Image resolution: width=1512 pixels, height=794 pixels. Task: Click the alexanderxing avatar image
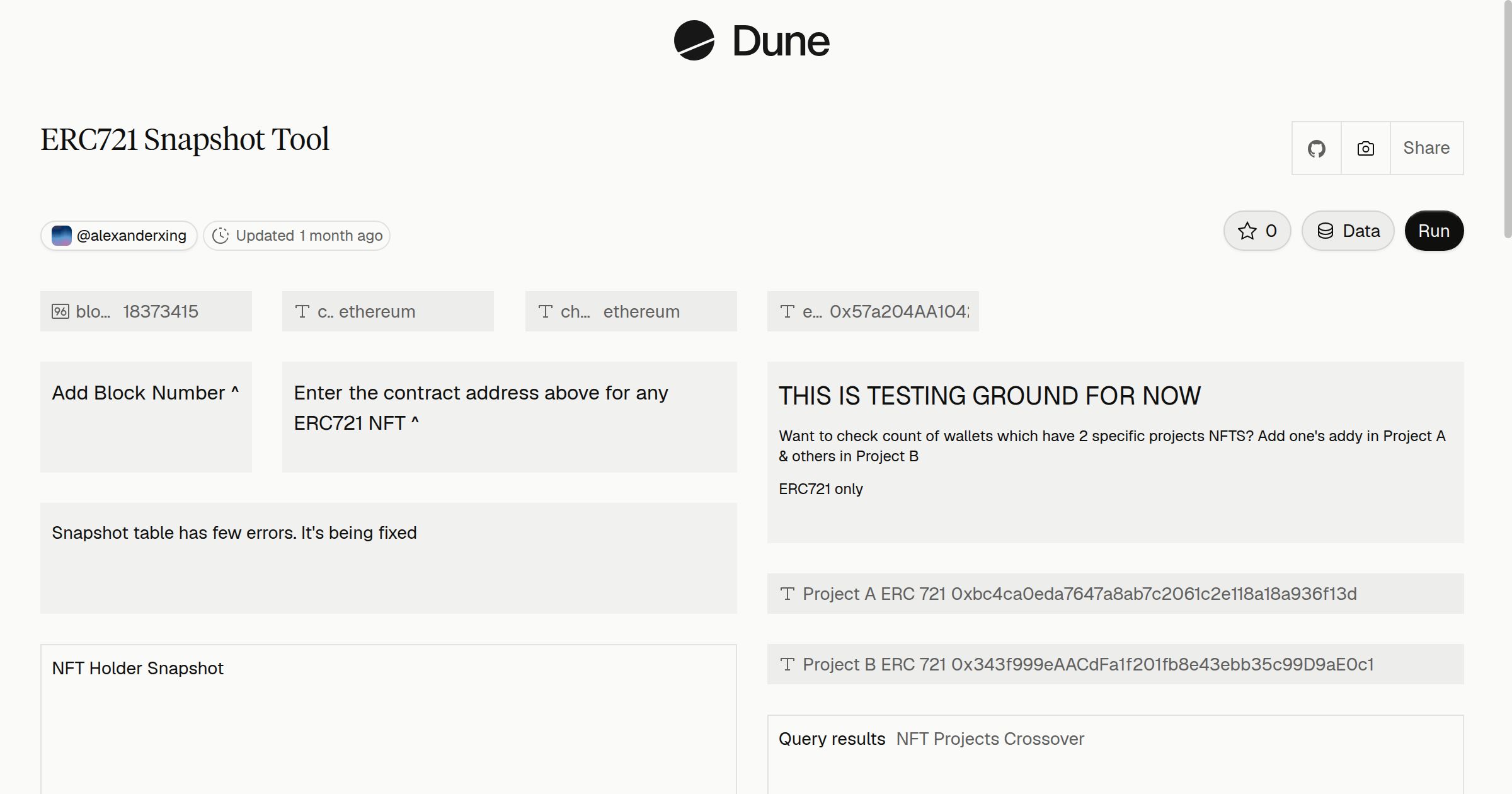point(61,236)
